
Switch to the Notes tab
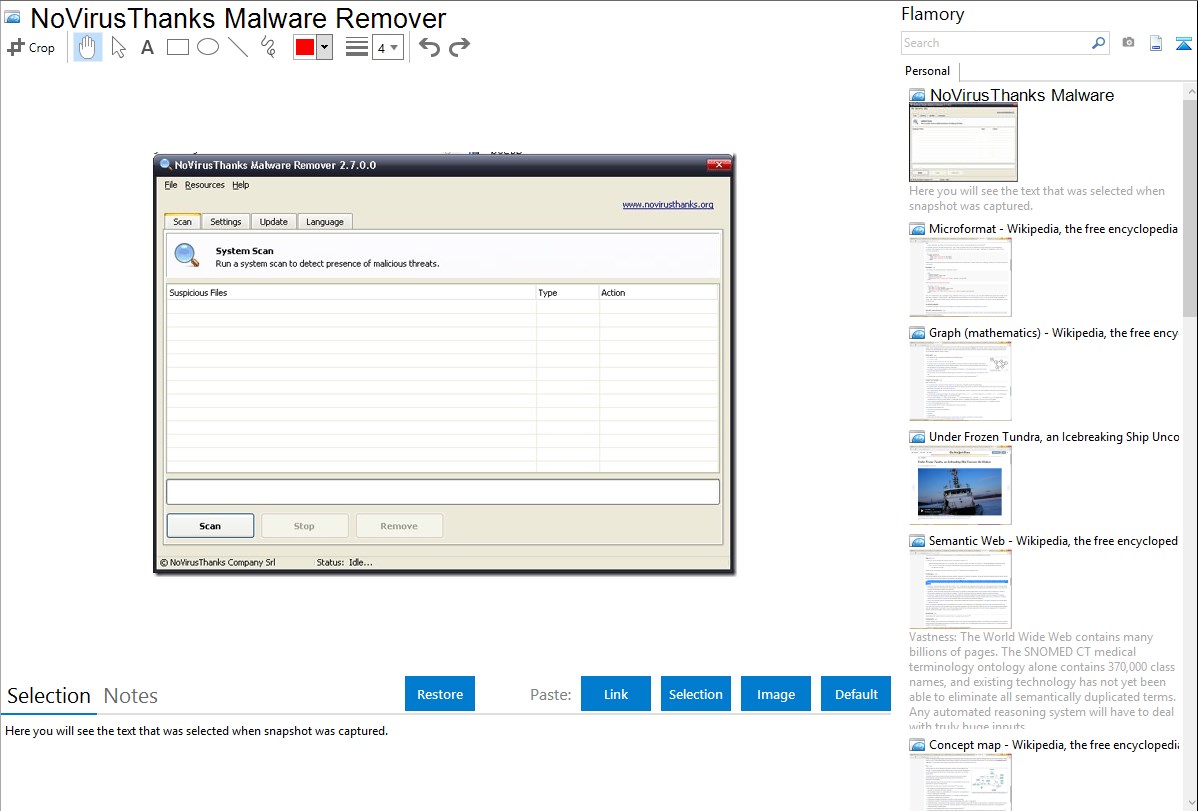pyautogui.click(x=131, y=696)
